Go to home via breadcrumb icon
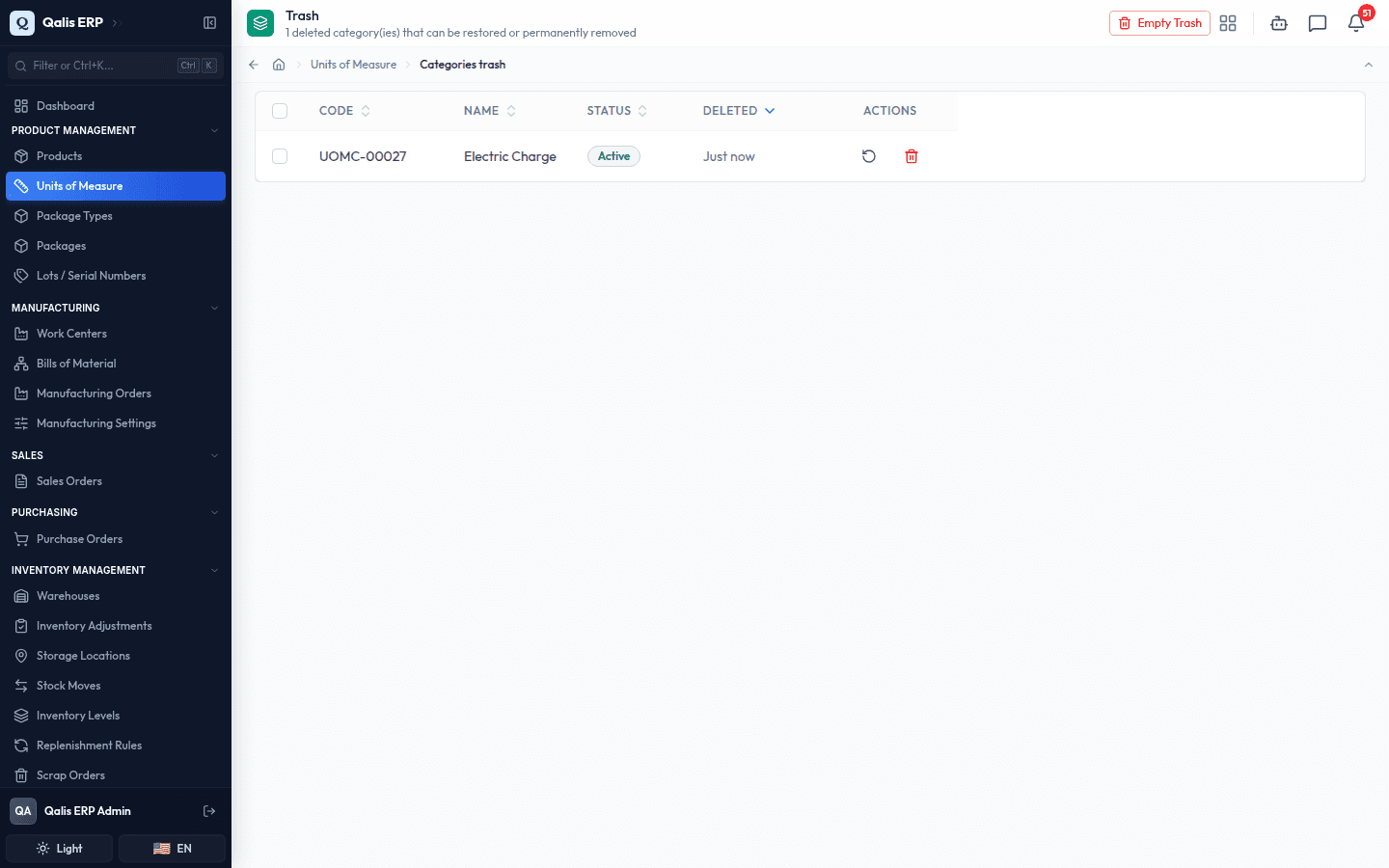 279,65
